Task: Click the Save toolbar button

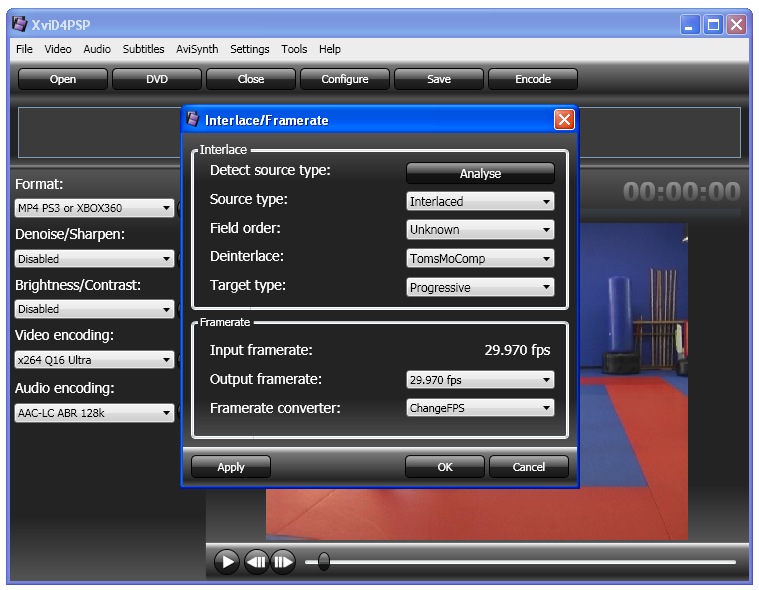Action: (439, 79)
